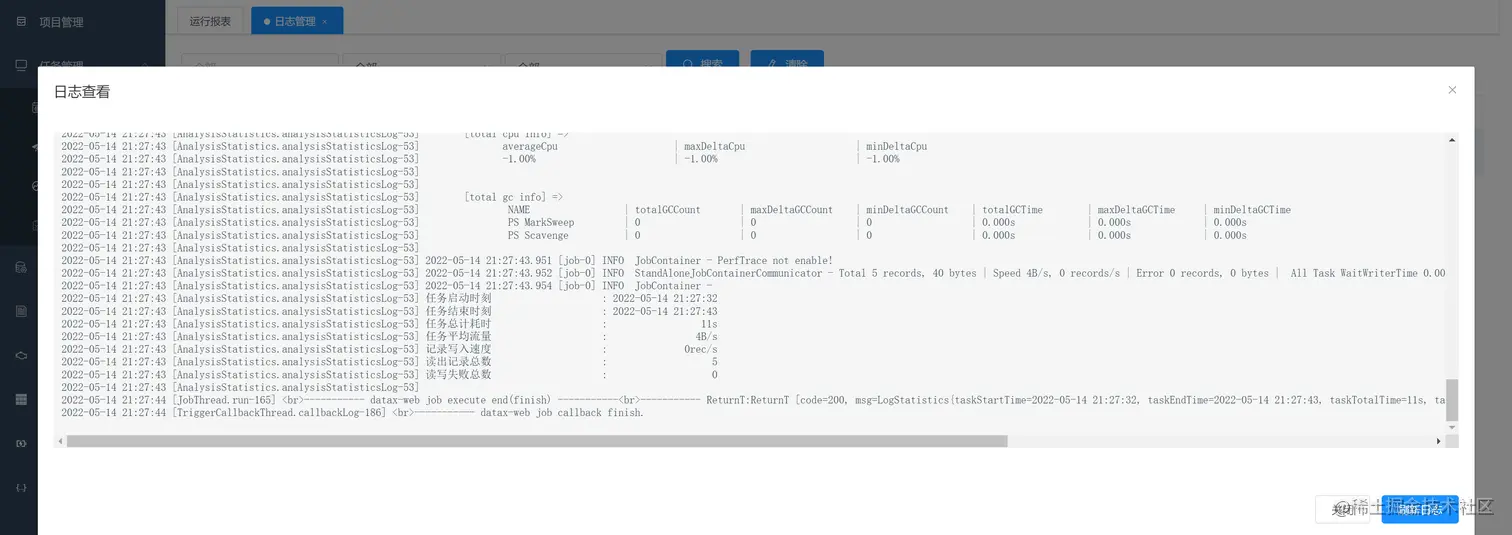Viewport: 1512px width, 535px height.
Task: Click the 任务管理 monitor icon in sidebar
Action: pos(21,65)
